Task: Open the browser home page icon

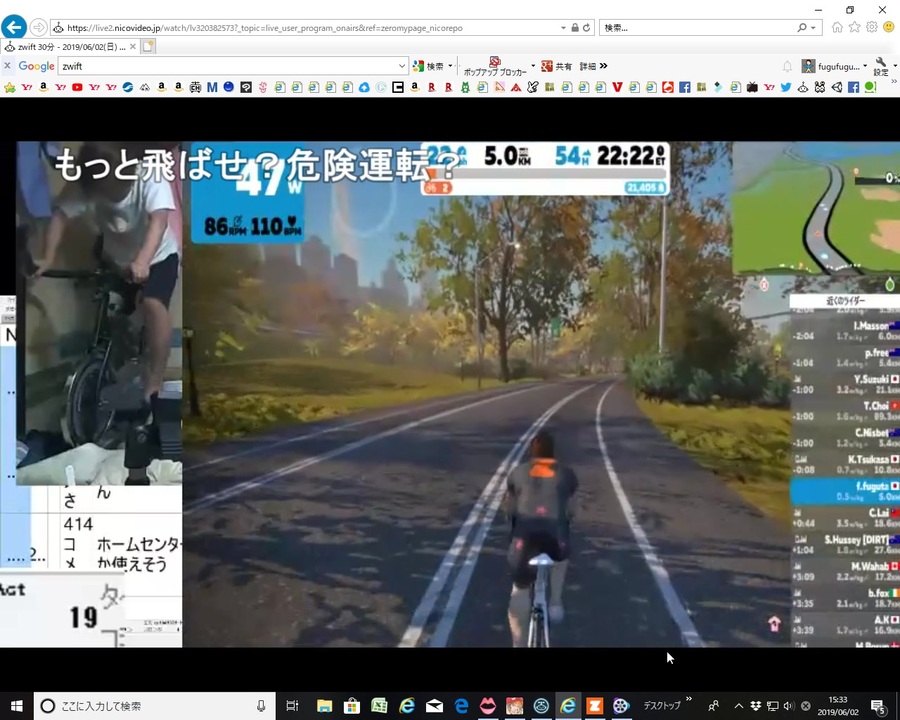Action: point(837,27)
